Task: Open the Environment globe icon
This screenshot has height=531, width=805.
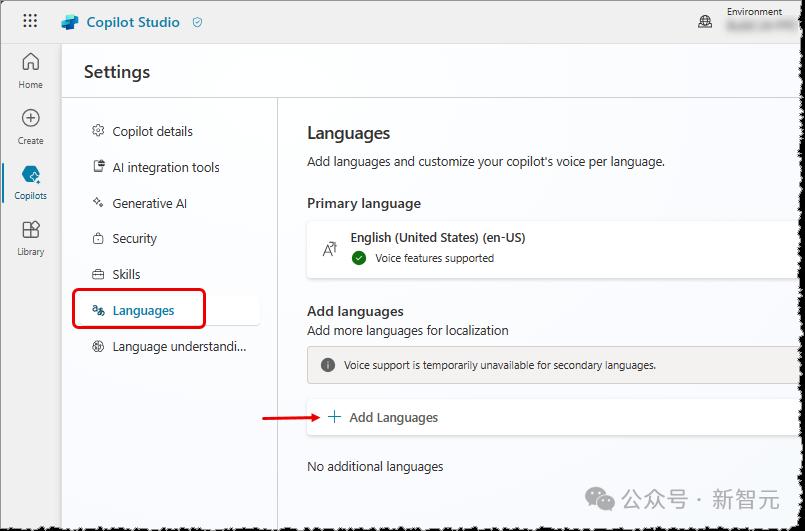Action: point(706,21)
